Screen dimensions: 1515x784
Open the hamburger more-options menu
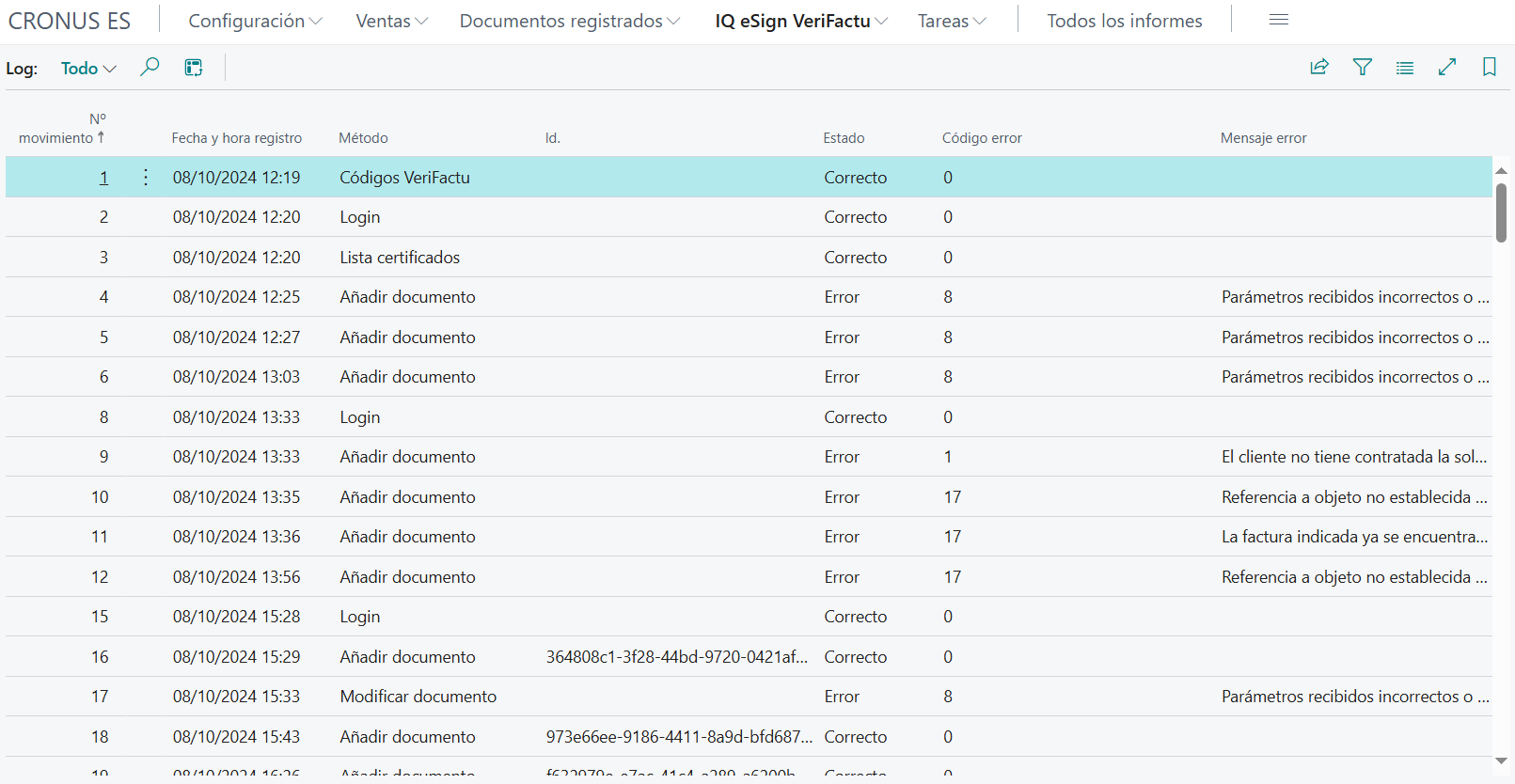pos(1278,20)
